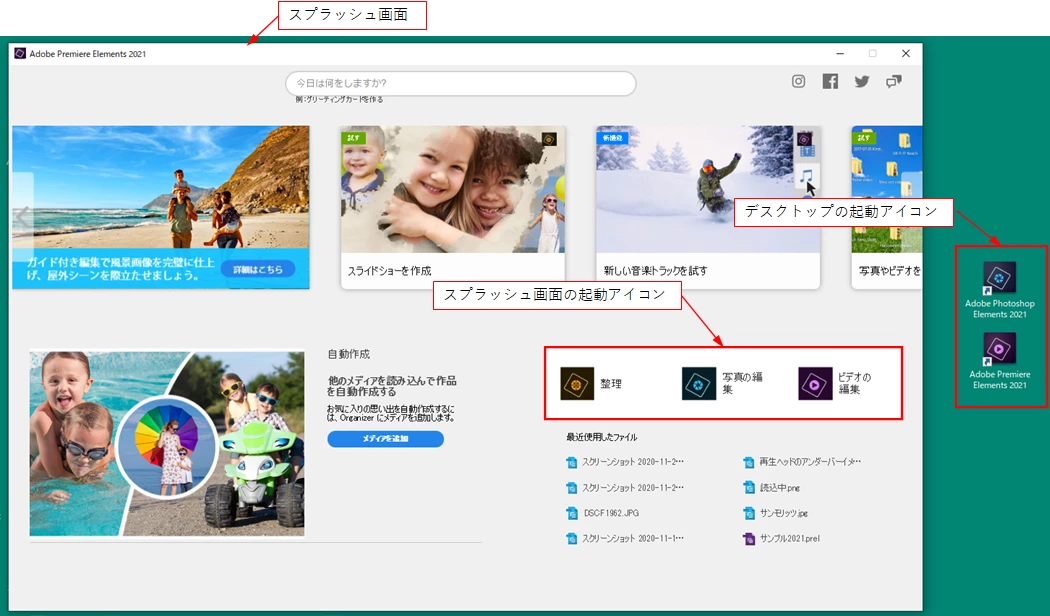Image resolution: width=1050 pixels, height=616 pixels.
Task: Open recent file 再生ヘッドのアンダーバーイメ…
Action: click(802, 462)
